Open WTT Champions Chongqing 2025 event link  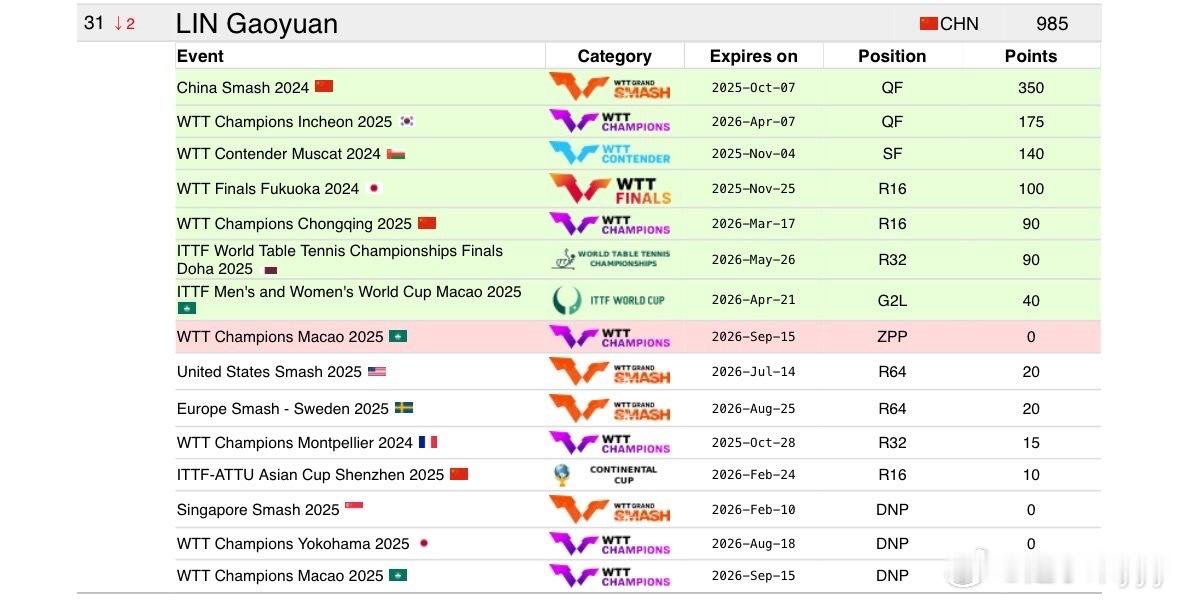pyautogui.click(x=294, y=223)
